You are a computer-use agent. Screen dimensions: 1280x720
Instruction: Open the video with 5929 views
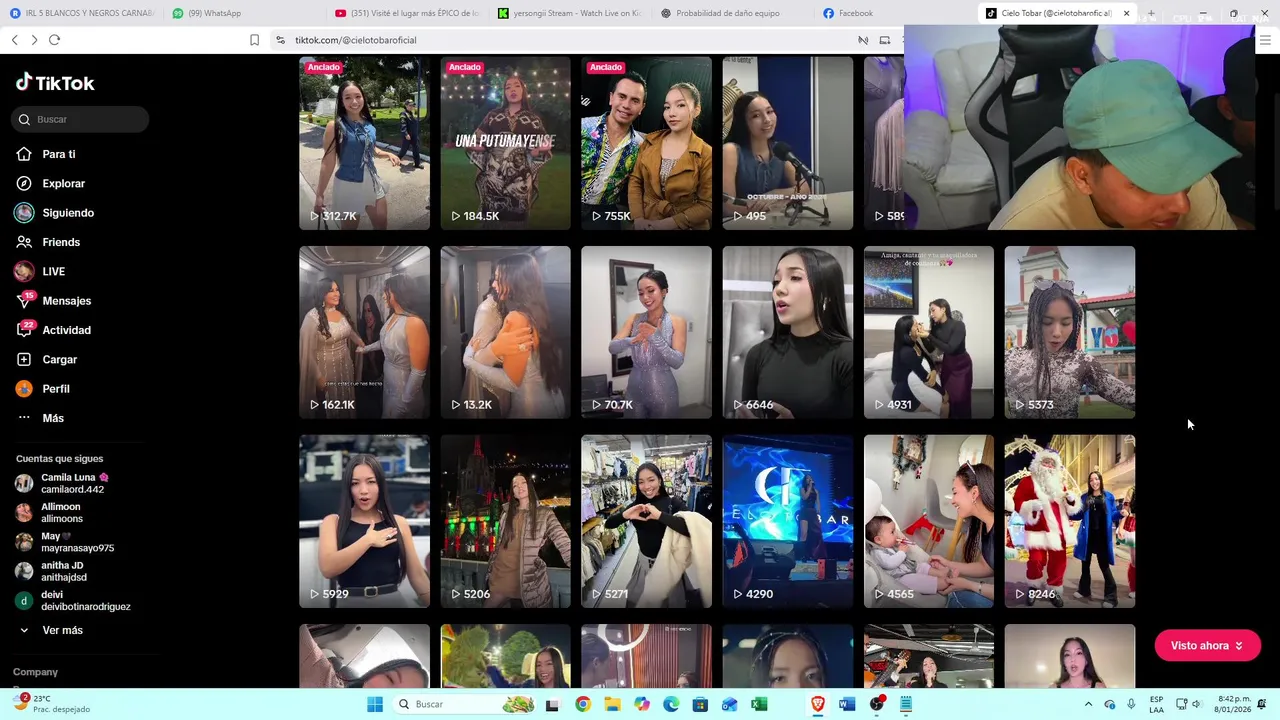(364, 521)
